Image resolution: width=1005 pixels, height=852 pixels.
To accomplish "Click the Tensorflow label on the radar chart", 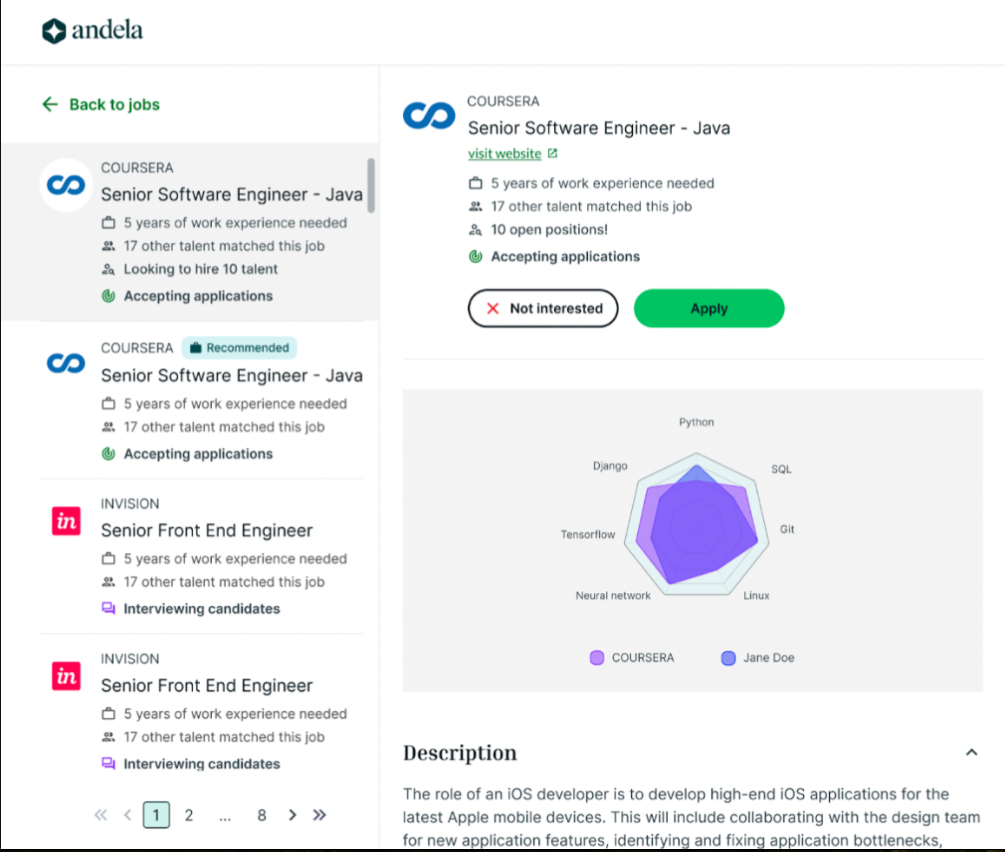I will tap(588, 535).
